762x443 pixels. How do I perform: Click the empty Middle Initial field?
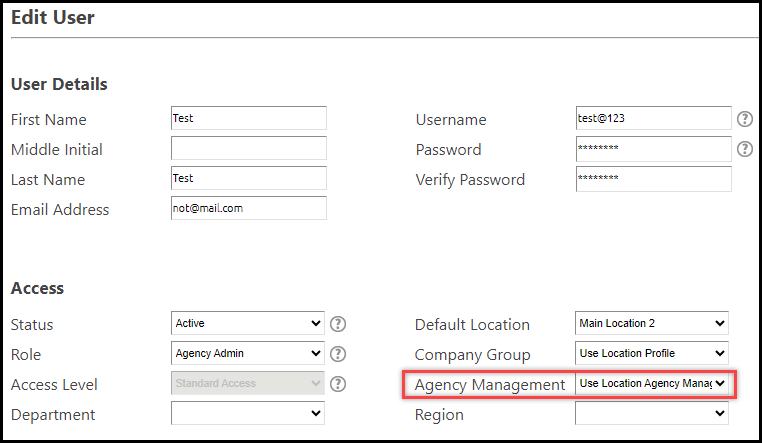pos(249,148)
